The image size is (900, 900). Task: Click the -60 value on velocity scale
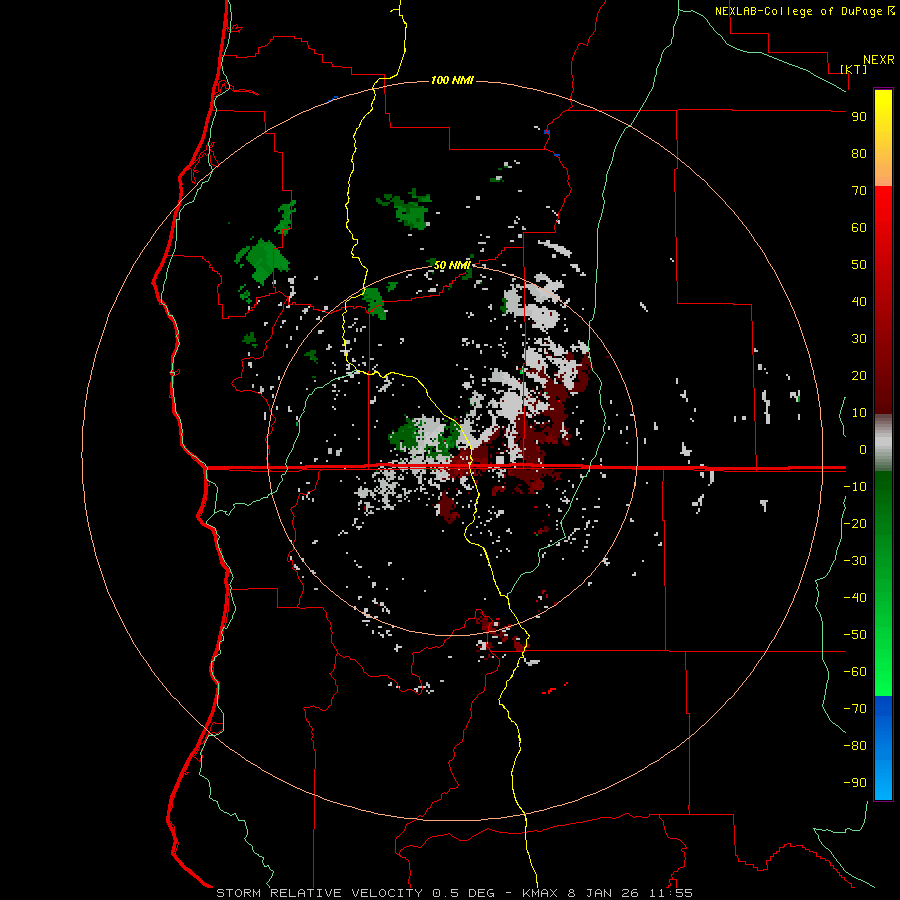pos(855,672)
